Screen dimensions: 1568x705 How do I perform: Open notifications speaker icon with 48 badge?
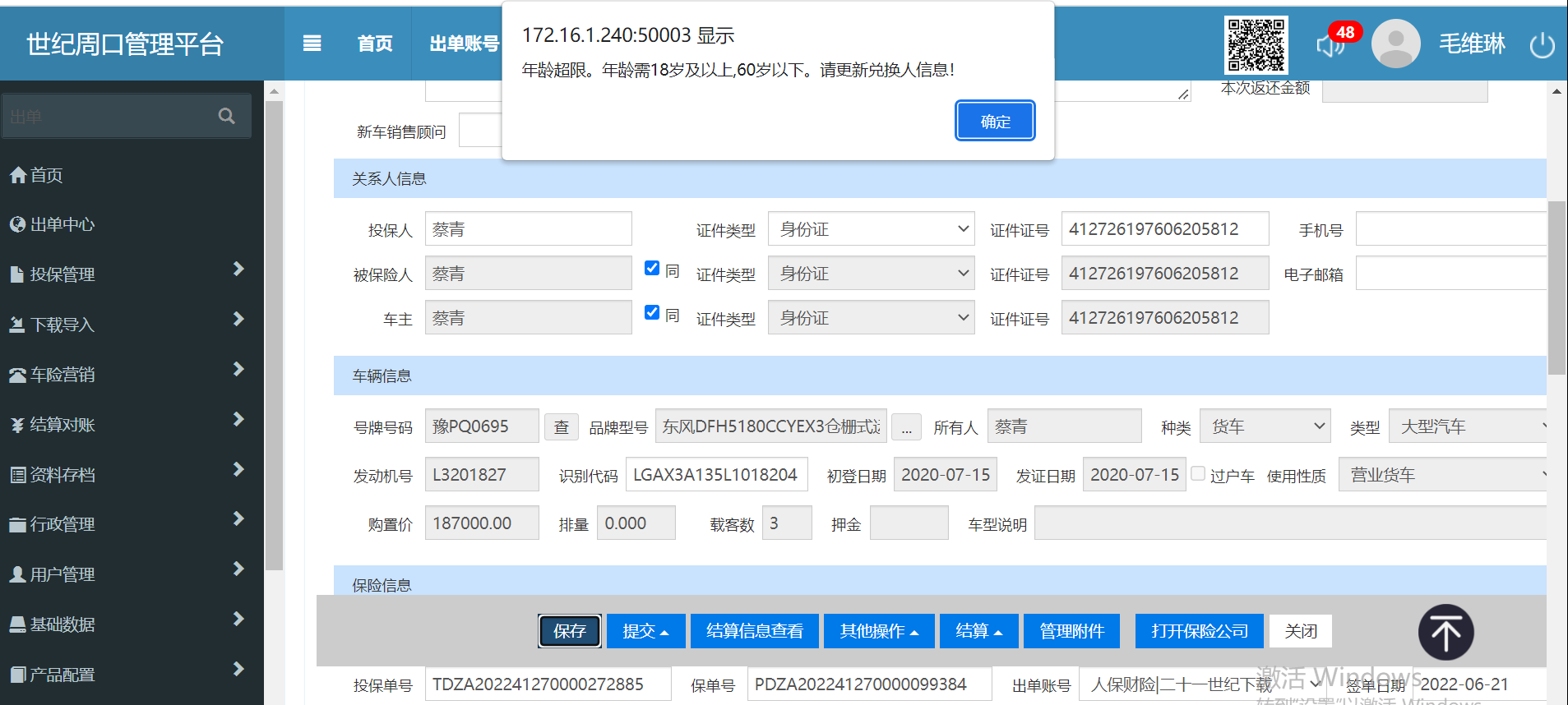point(1330,45)
